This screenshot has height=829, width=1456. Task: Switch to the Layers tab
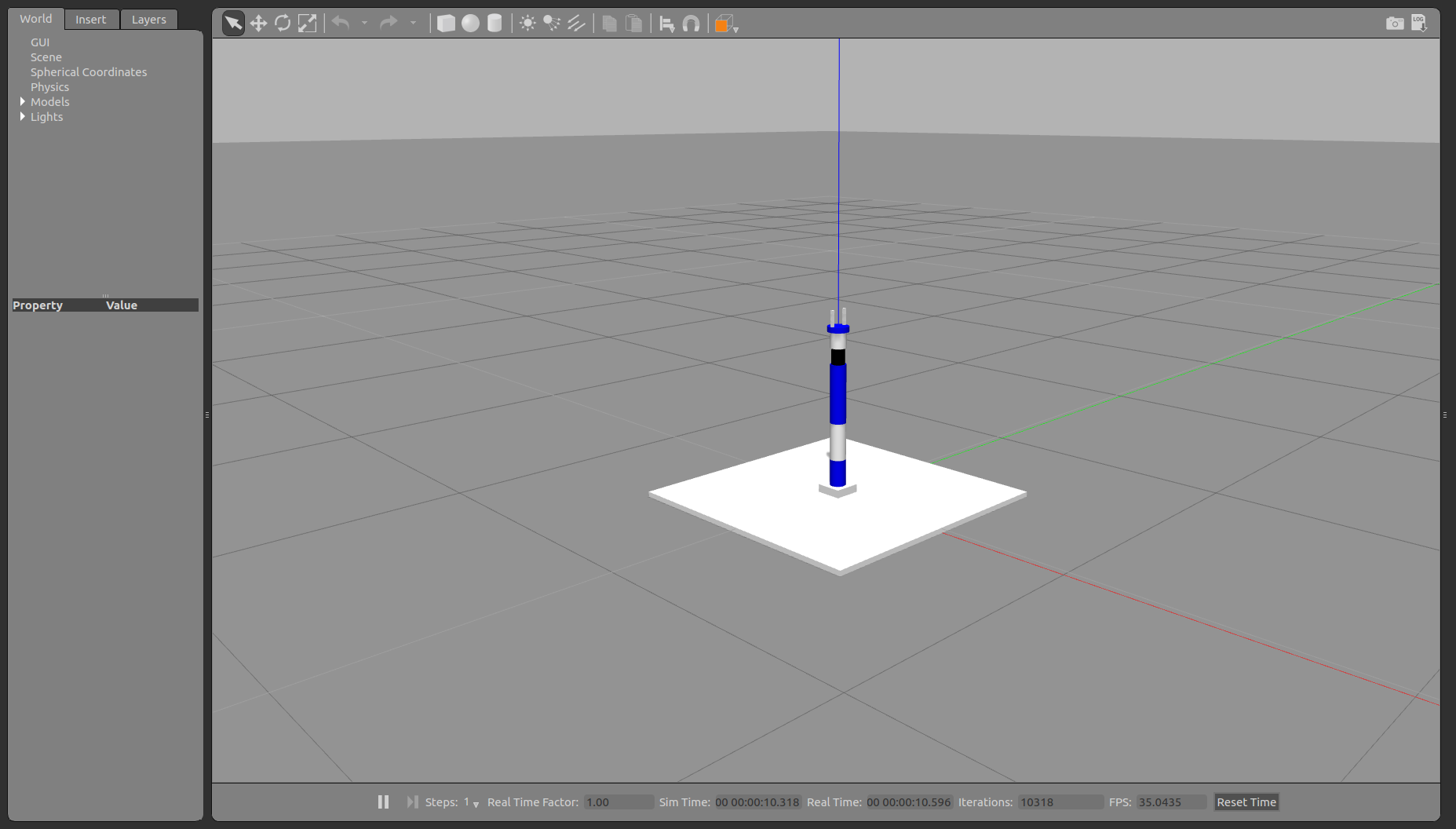point(149,20)
